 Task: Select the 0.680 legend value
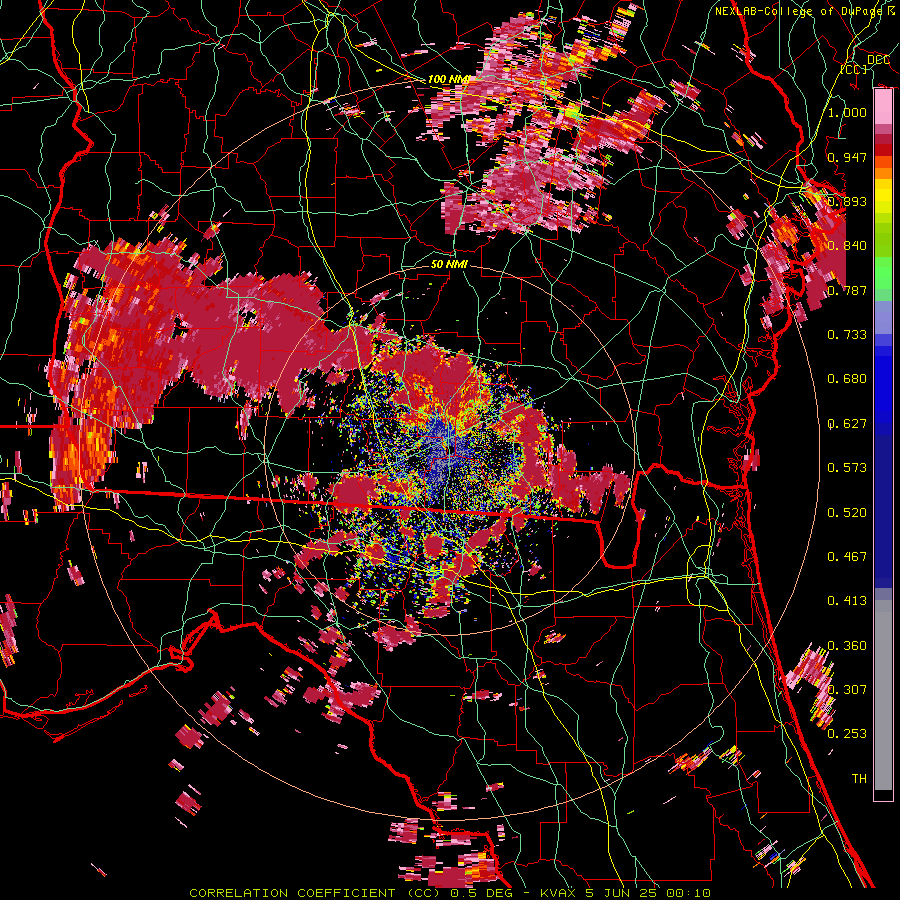point(847,379)
